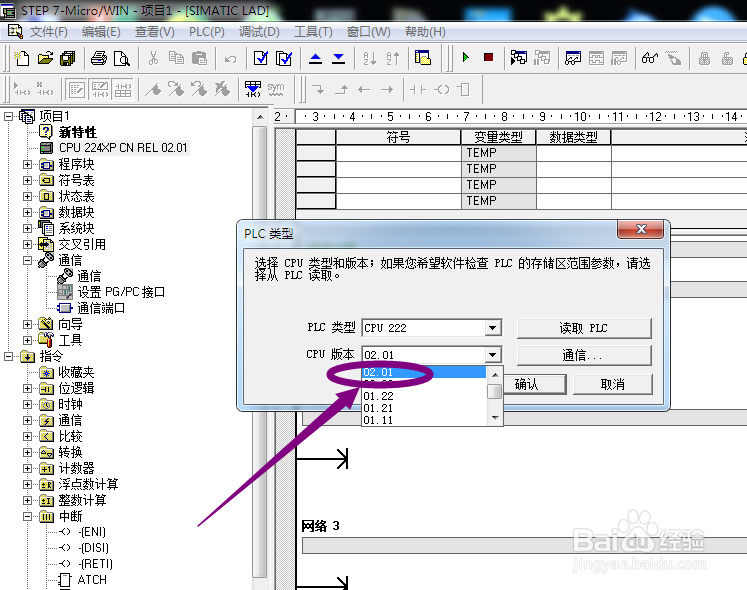747x590 pixels.
Task: Open the 帮助(H) menu
Action: pyautogui.click(x=425, y=32)
